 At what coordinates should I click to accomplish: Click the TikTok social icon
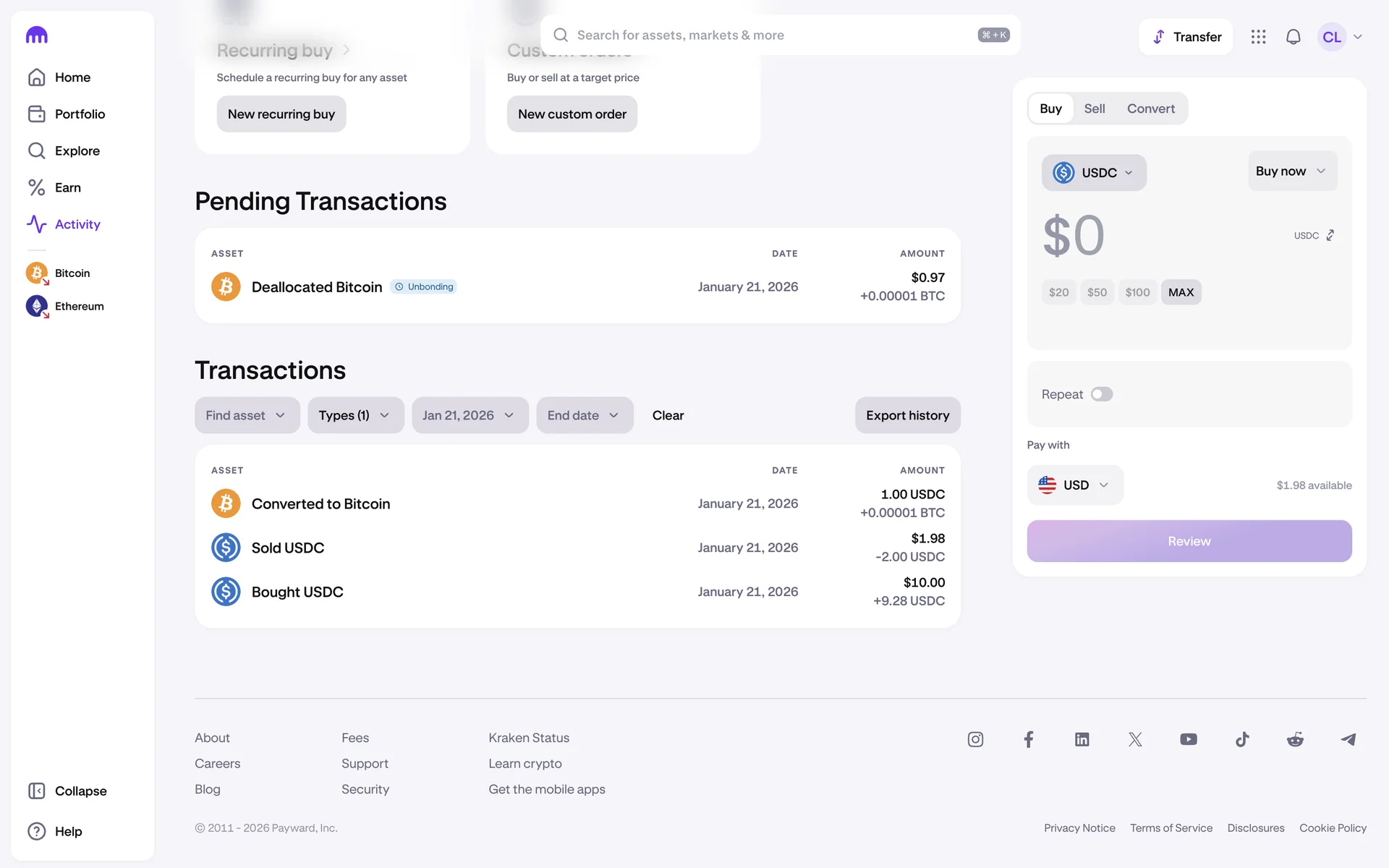(x=1241, y=739)
